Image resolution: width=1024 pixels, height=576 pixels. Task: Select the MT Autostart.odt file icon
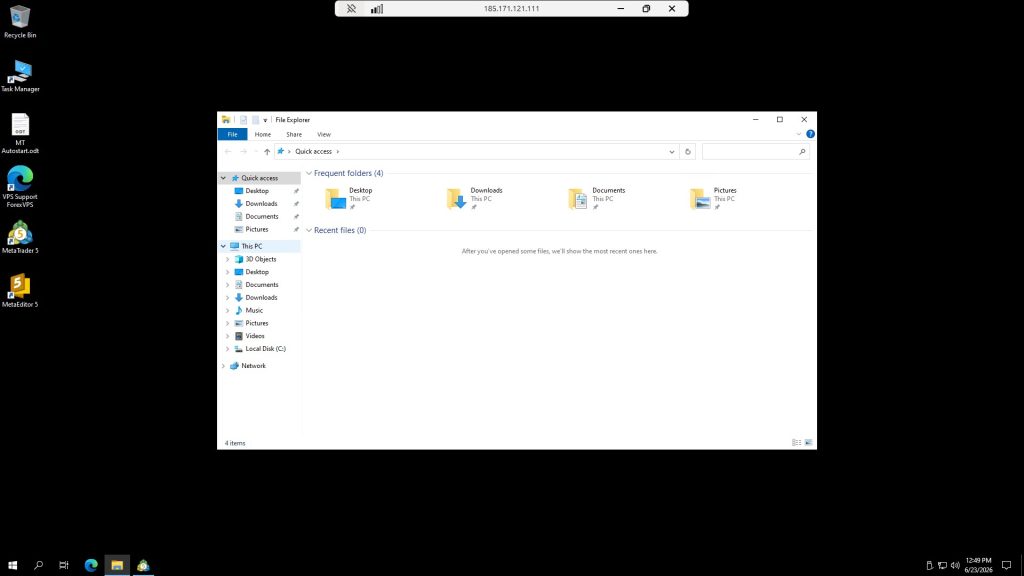point(20,133)
